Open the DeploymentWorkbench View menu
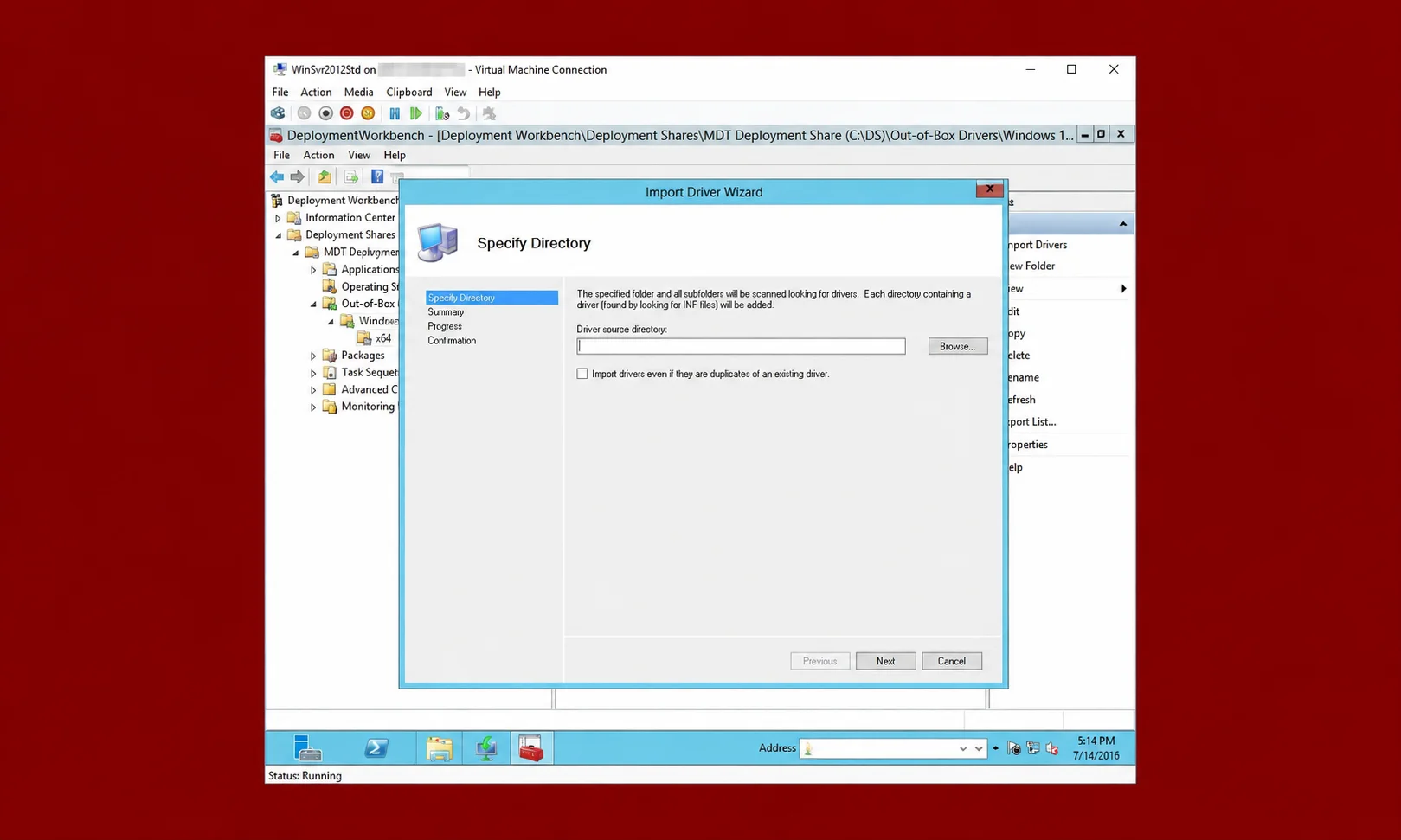 pyautogui.click(x=359, y=155)
